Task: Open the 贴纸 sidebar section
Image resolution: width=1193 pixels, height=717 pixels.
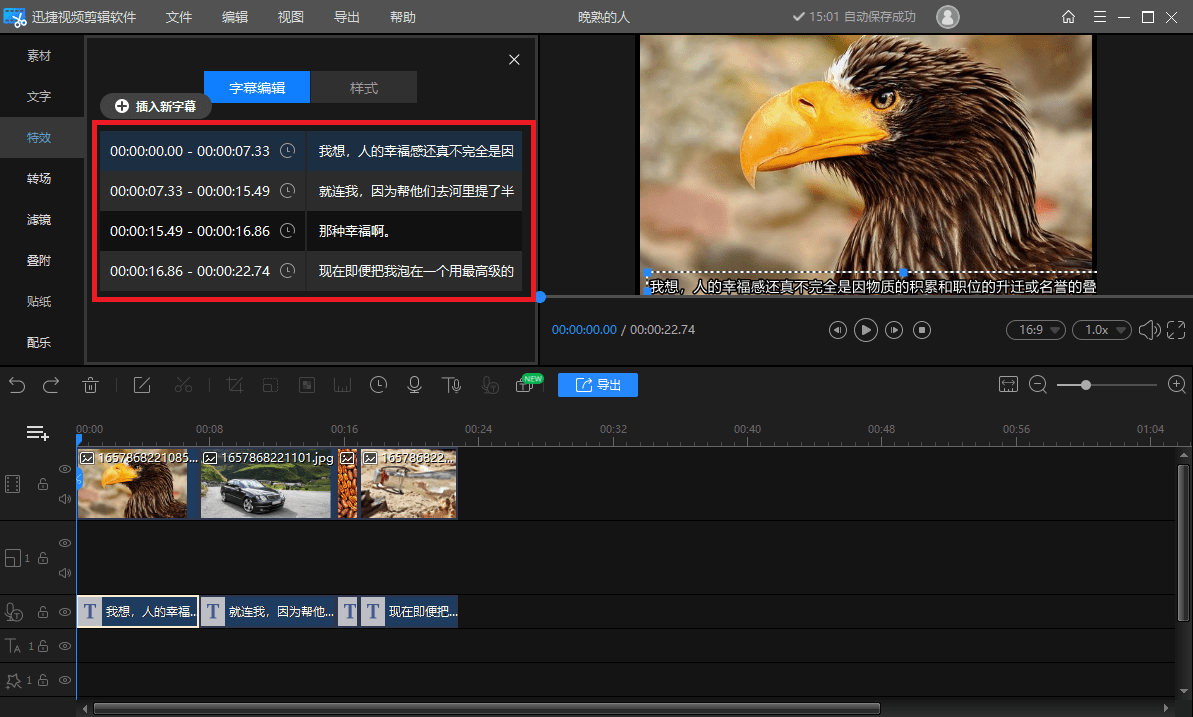Action: point(39,301)
